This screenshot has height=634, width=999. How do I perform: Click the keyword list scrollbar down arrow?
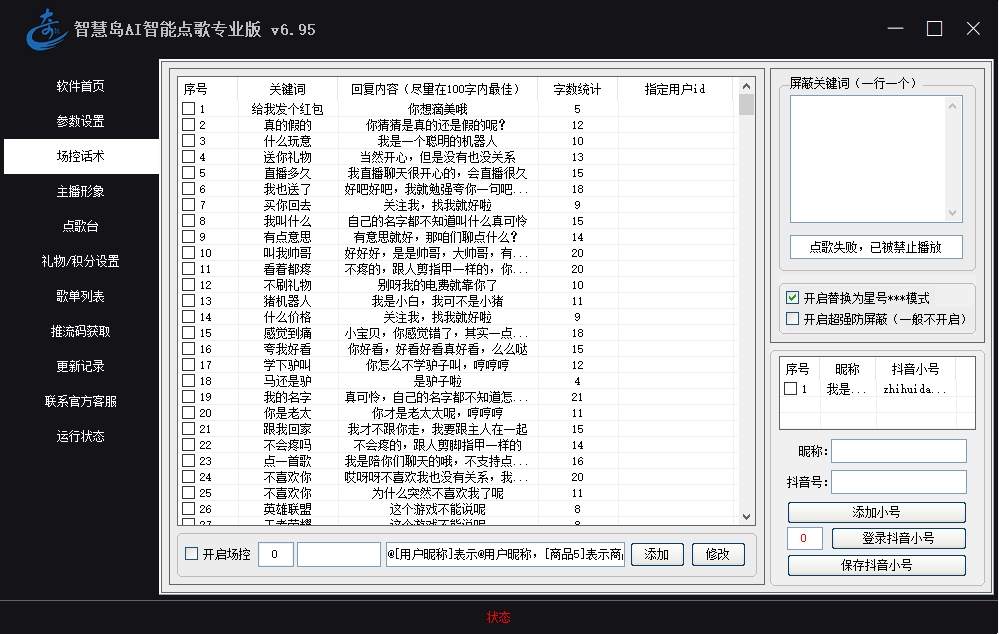click(746, 516)
